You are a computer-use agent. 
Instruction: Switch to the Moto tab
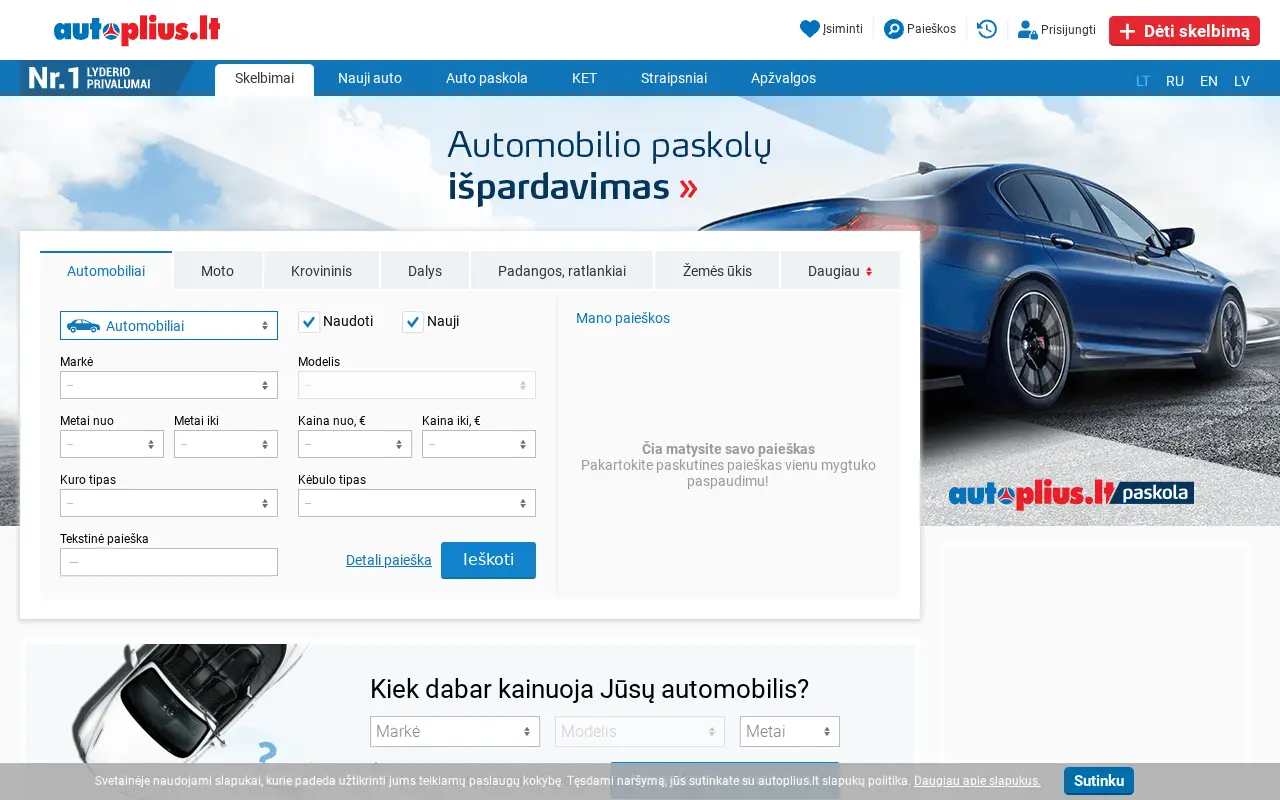pos(217,271)
